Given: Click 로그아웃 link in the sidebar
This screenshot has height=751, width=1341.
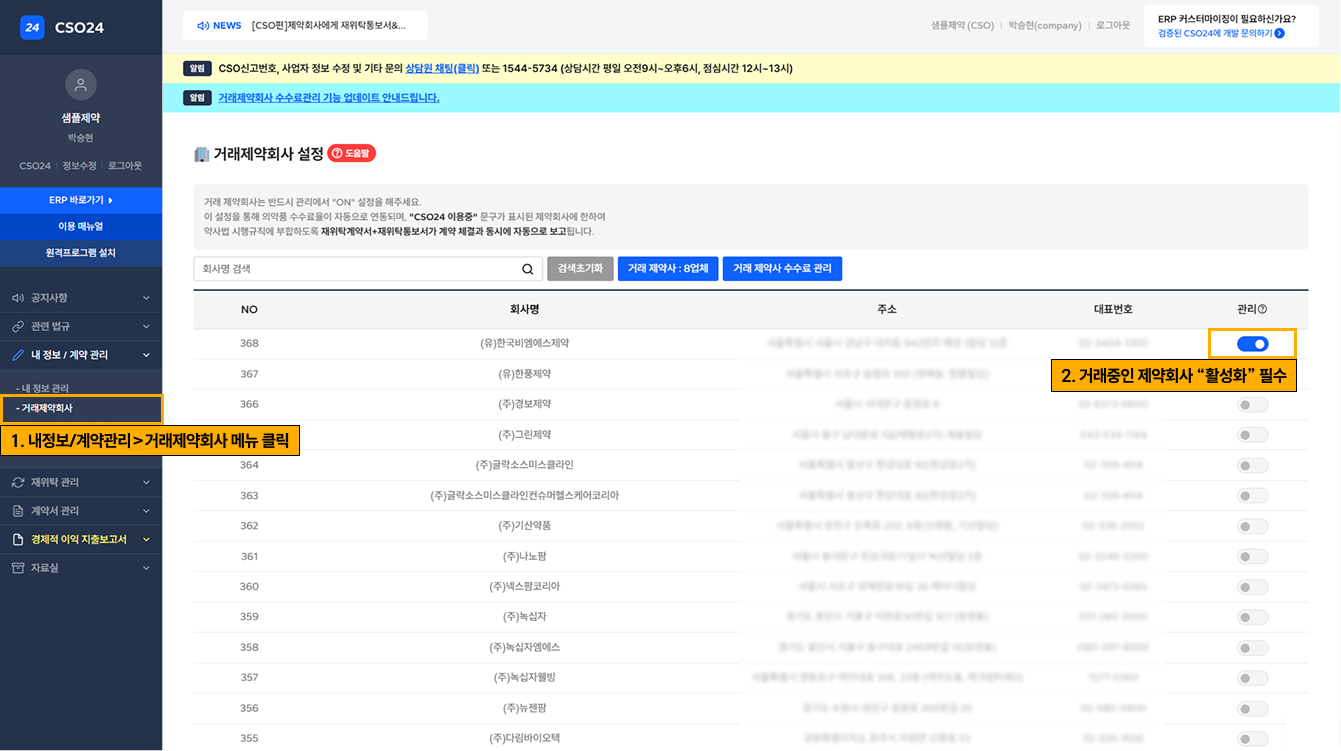Looking at the screenshot, I should click(x=125, y=166).
